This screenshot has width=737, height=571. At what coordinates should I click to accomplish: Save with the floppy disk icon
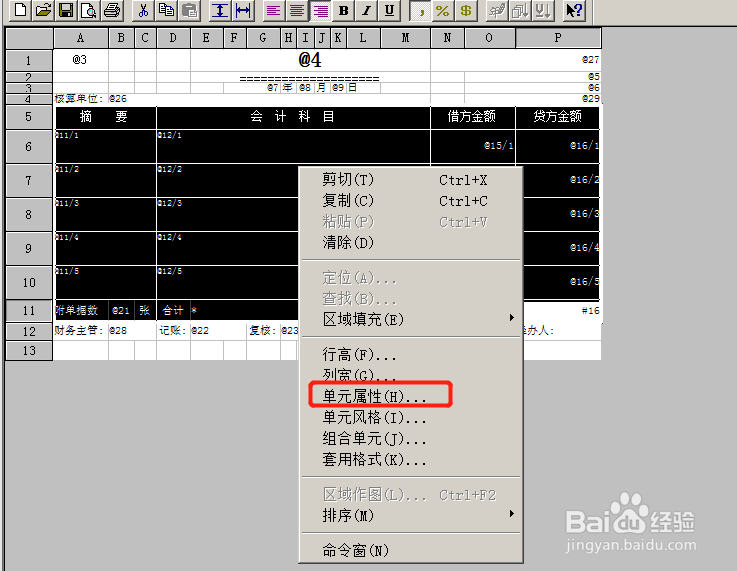pos(66,10)
